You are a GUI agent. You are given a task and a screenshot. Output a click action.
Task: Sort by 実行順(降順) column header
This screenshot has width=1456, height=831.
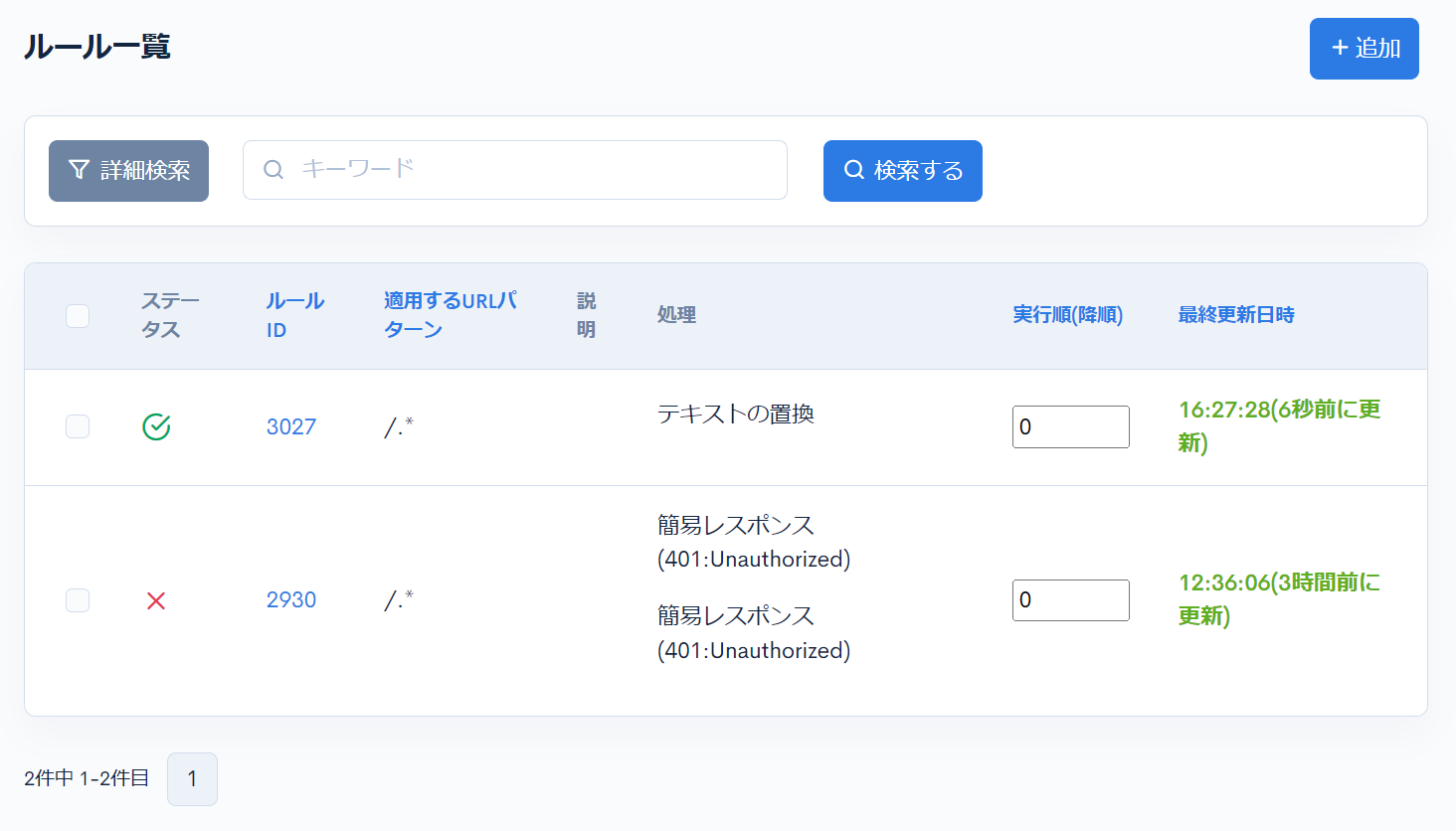point(1068,315)
